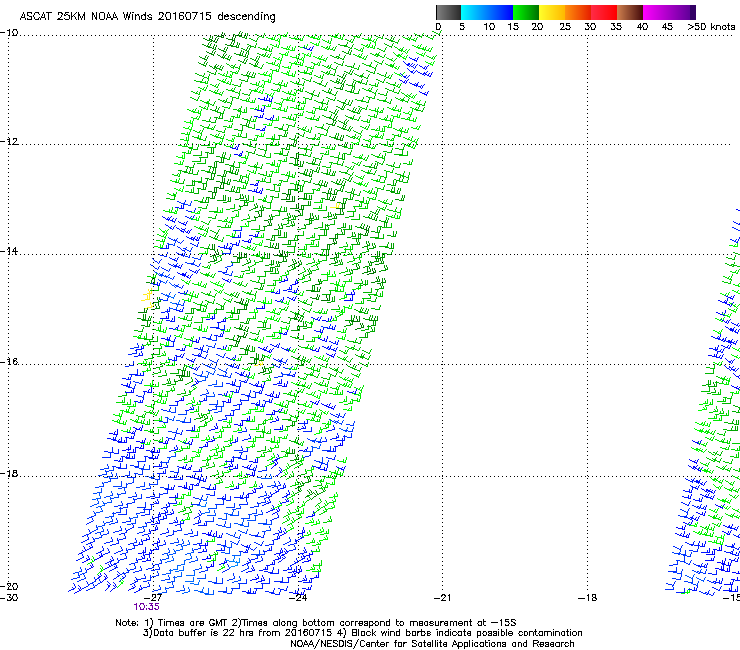Click the green 15-20 knots legend swatch
Screen dimensions: 740x650
526,12
